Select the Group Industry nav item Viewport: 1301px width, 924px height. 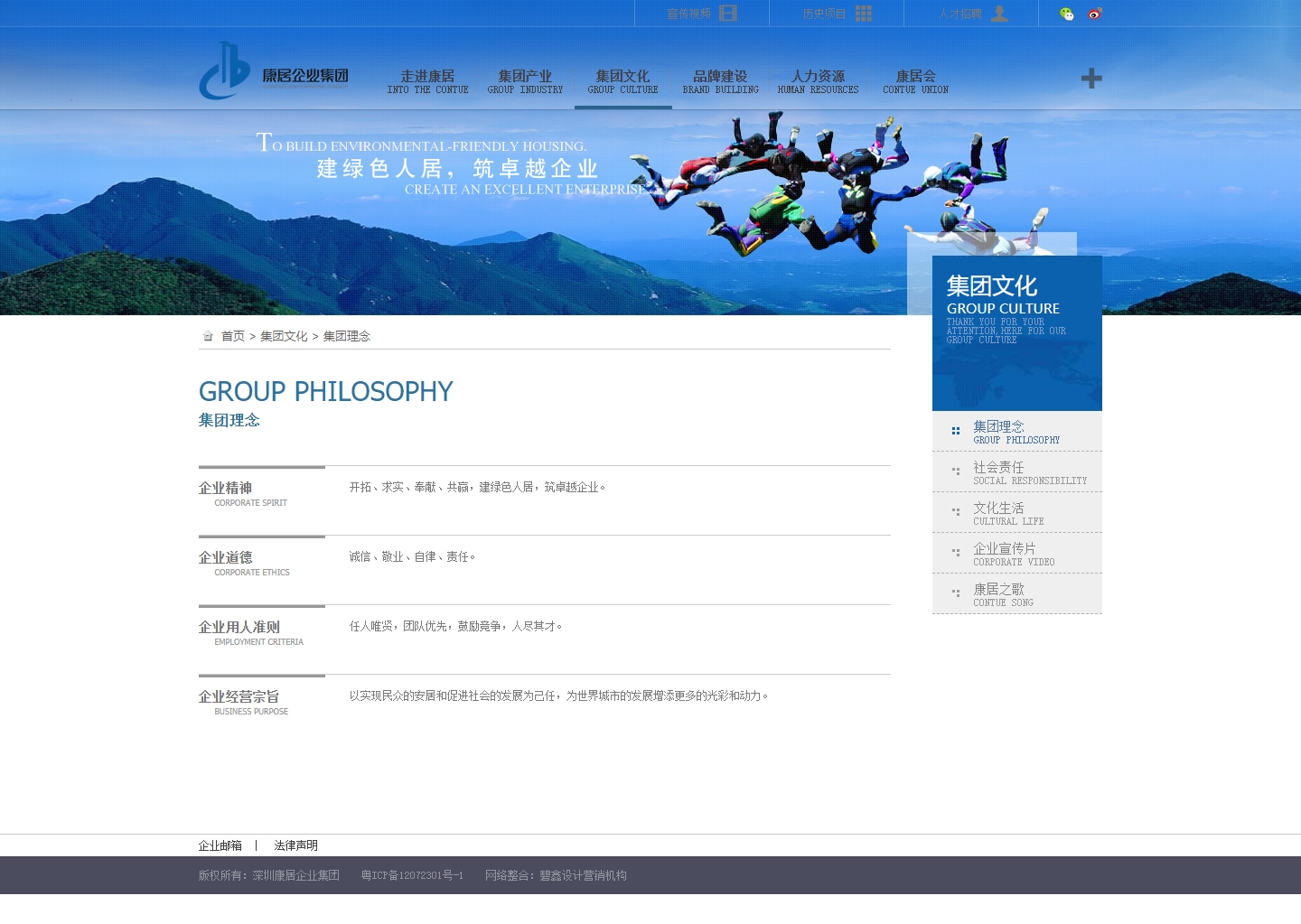coord(525,81)
